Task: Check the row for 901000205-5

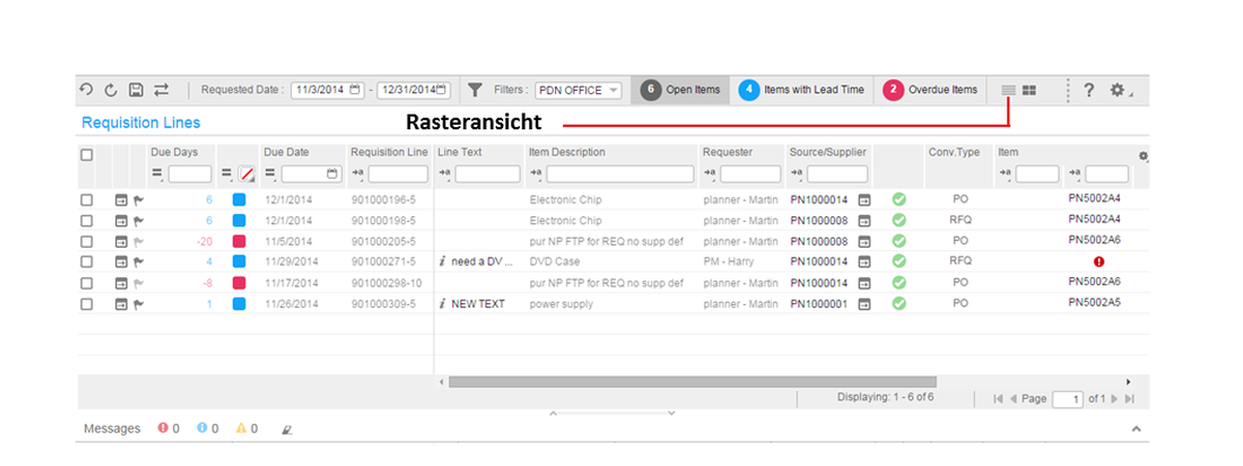Action: 87,241
